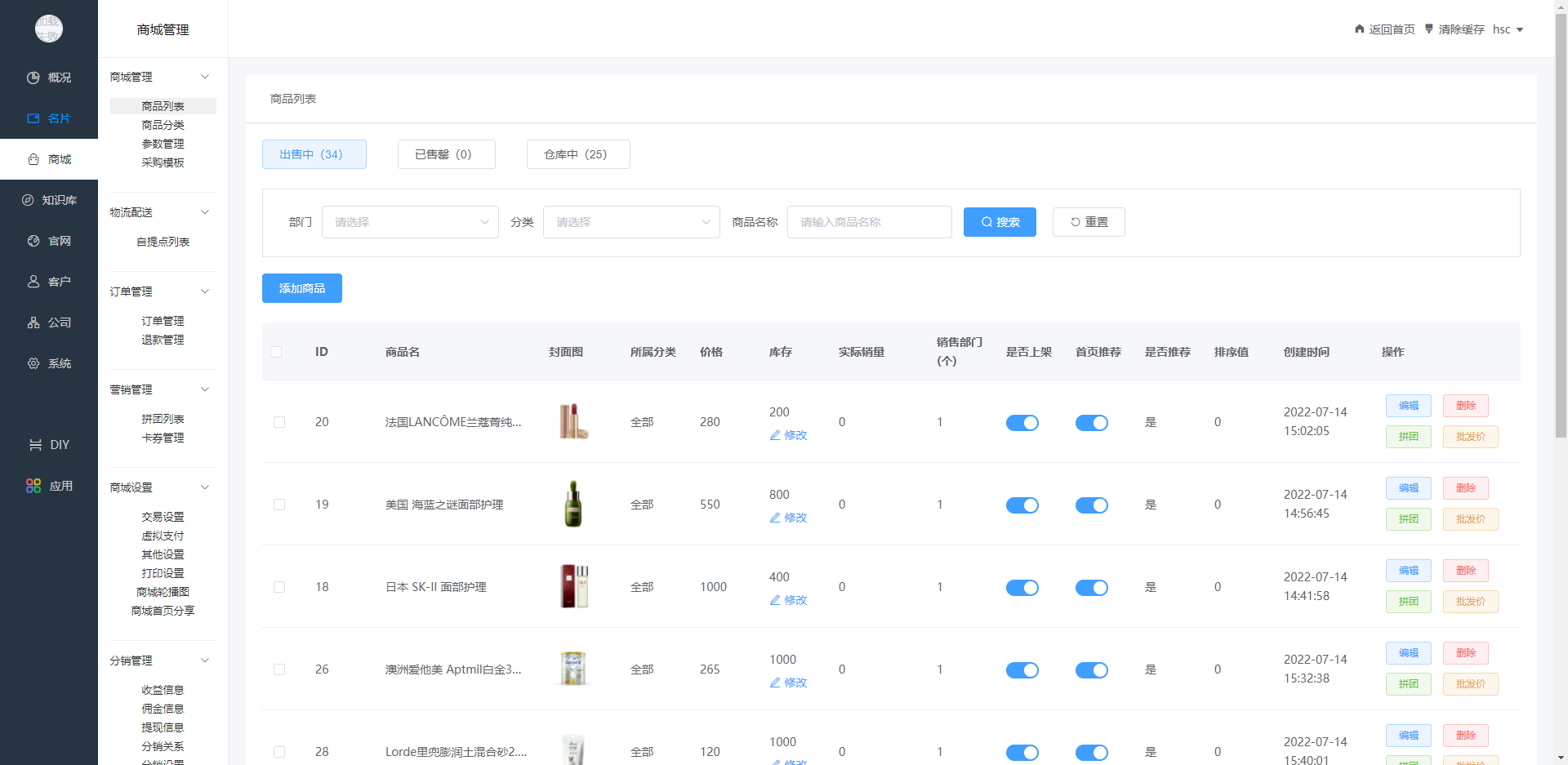
Task: Open the 分类 category dropdown
Action: tap(631, 222)
